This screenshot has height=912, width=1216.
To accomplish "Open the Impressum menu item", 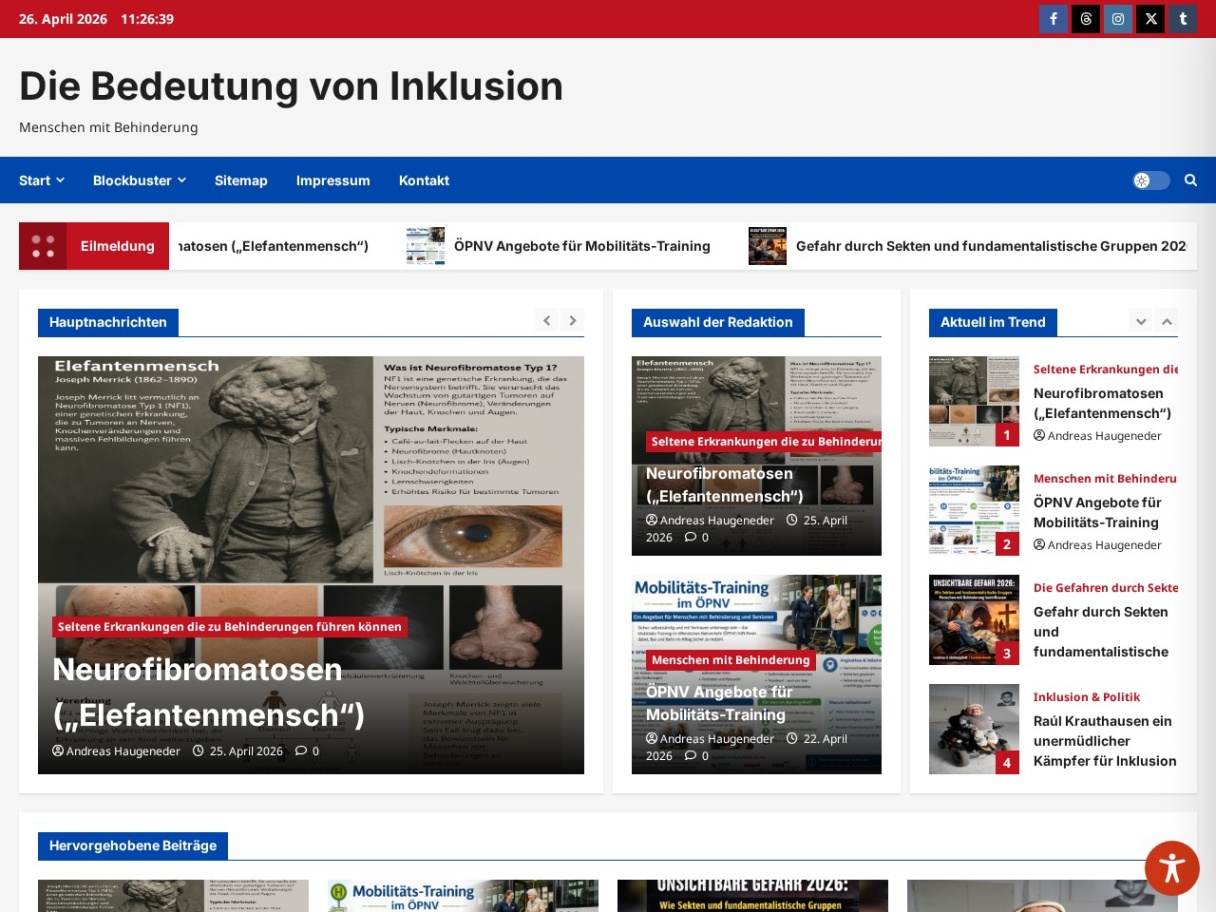I will click(333, 180).
